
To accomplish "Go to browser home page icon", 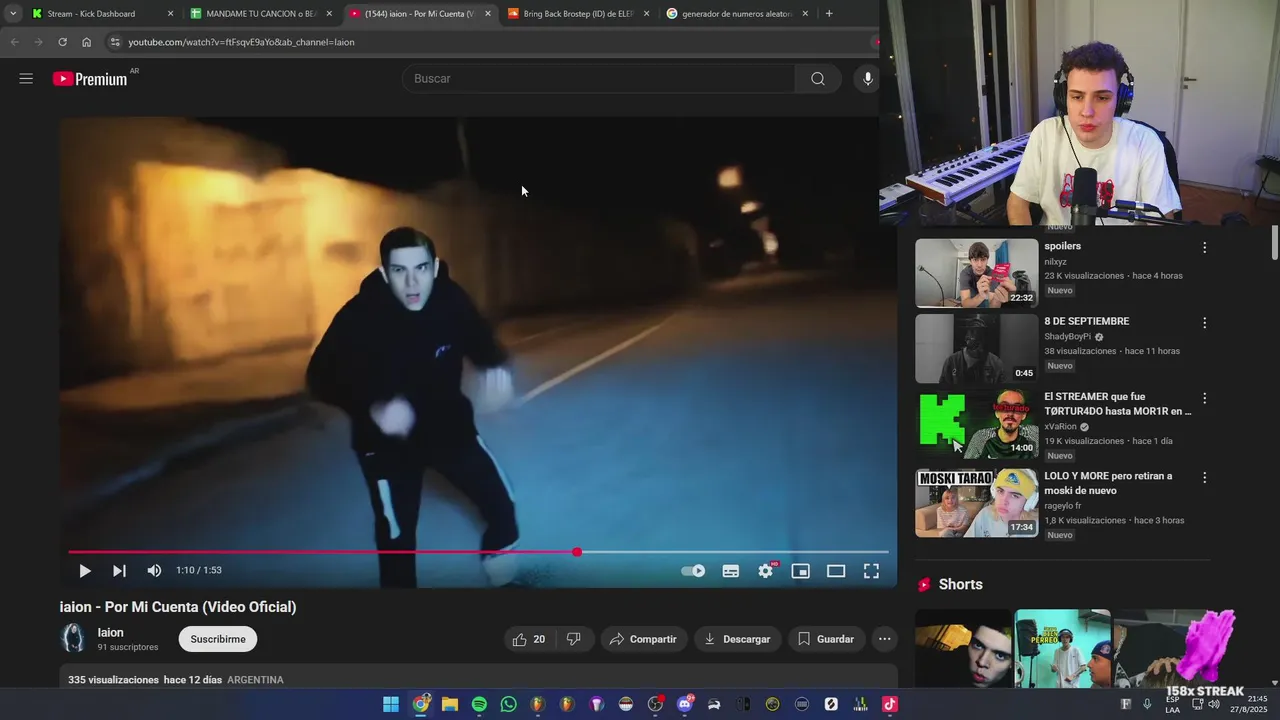I will (x=86, y=42).
